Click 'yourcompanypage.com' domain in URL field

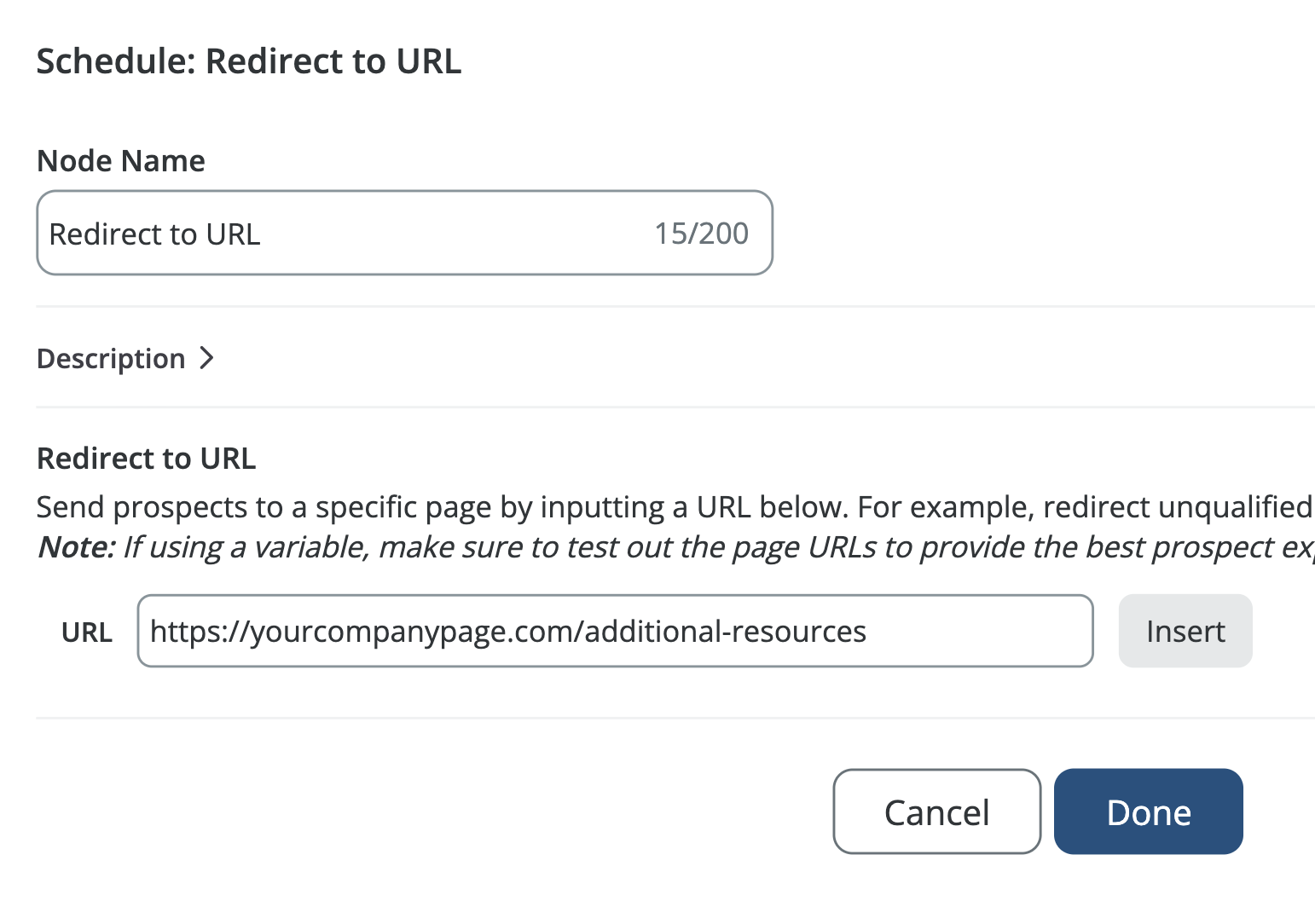[x=416, y=632]
